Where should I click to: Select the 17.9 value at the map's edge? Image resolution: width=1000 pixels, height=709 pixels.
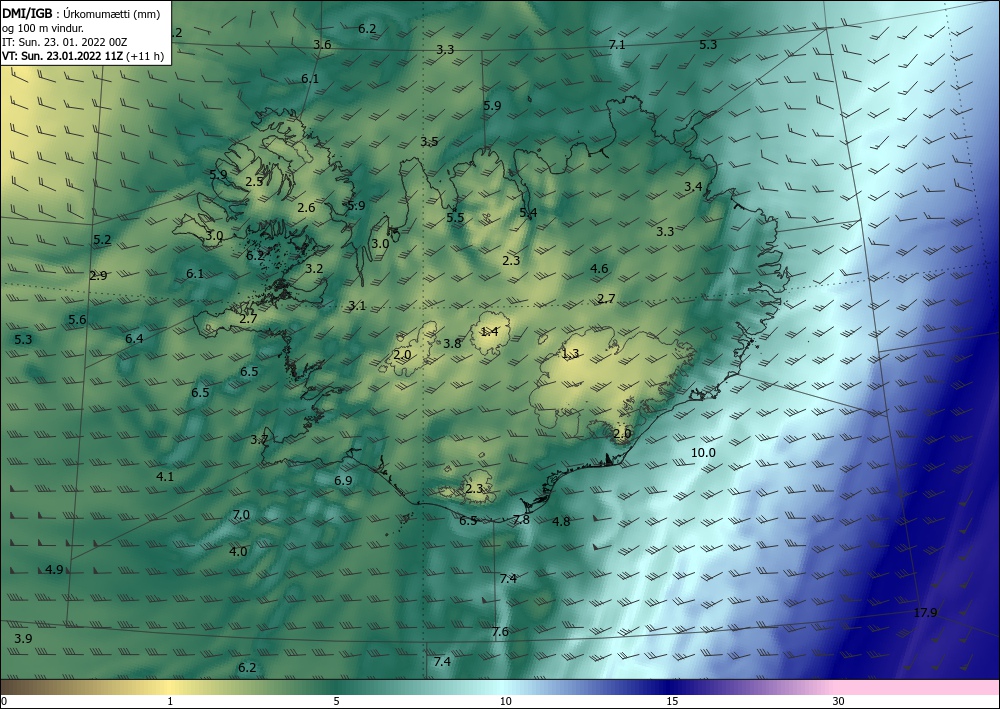point(925,613)
